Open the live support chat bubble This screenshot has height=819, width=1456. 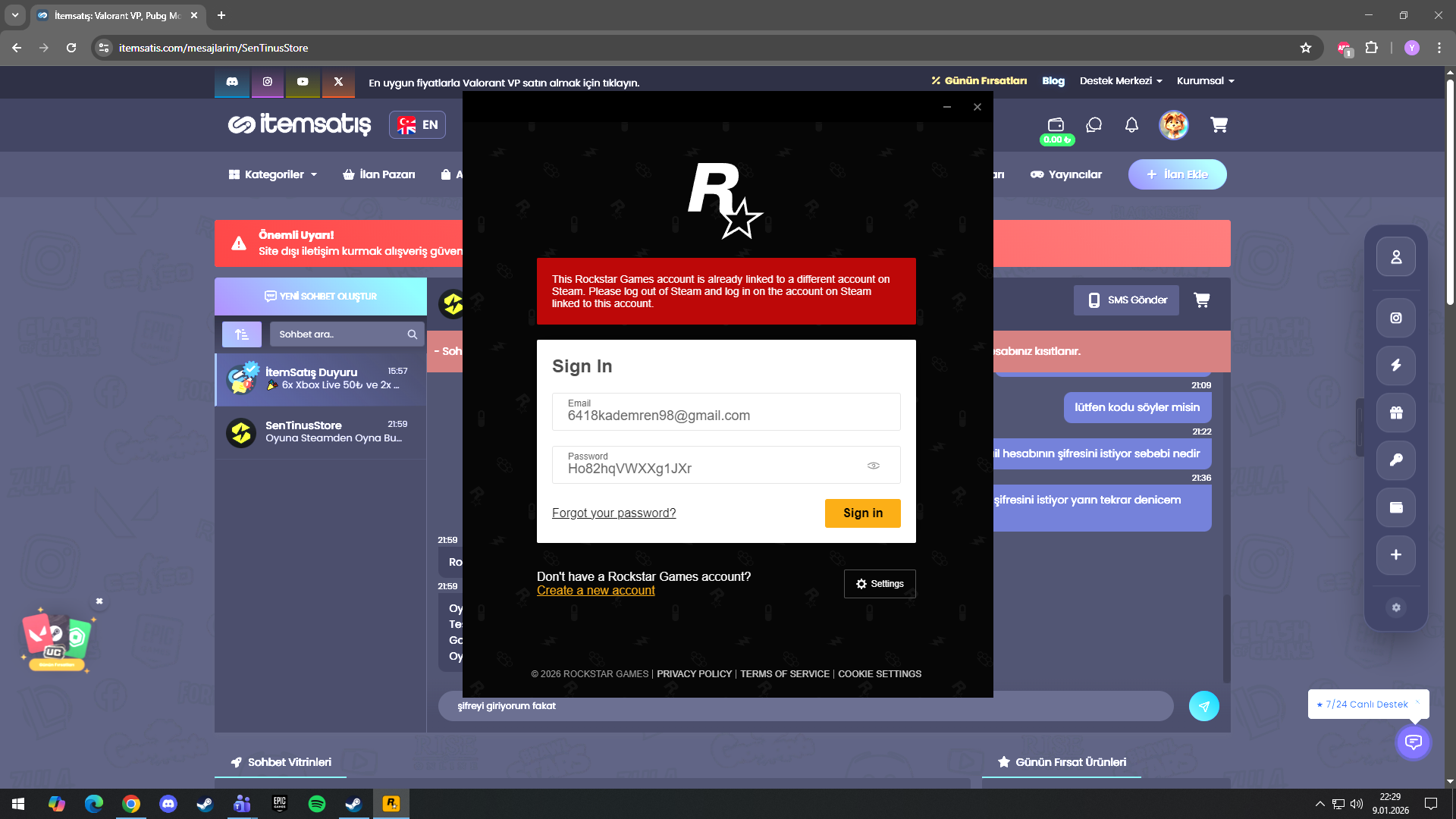(1414, 742)
